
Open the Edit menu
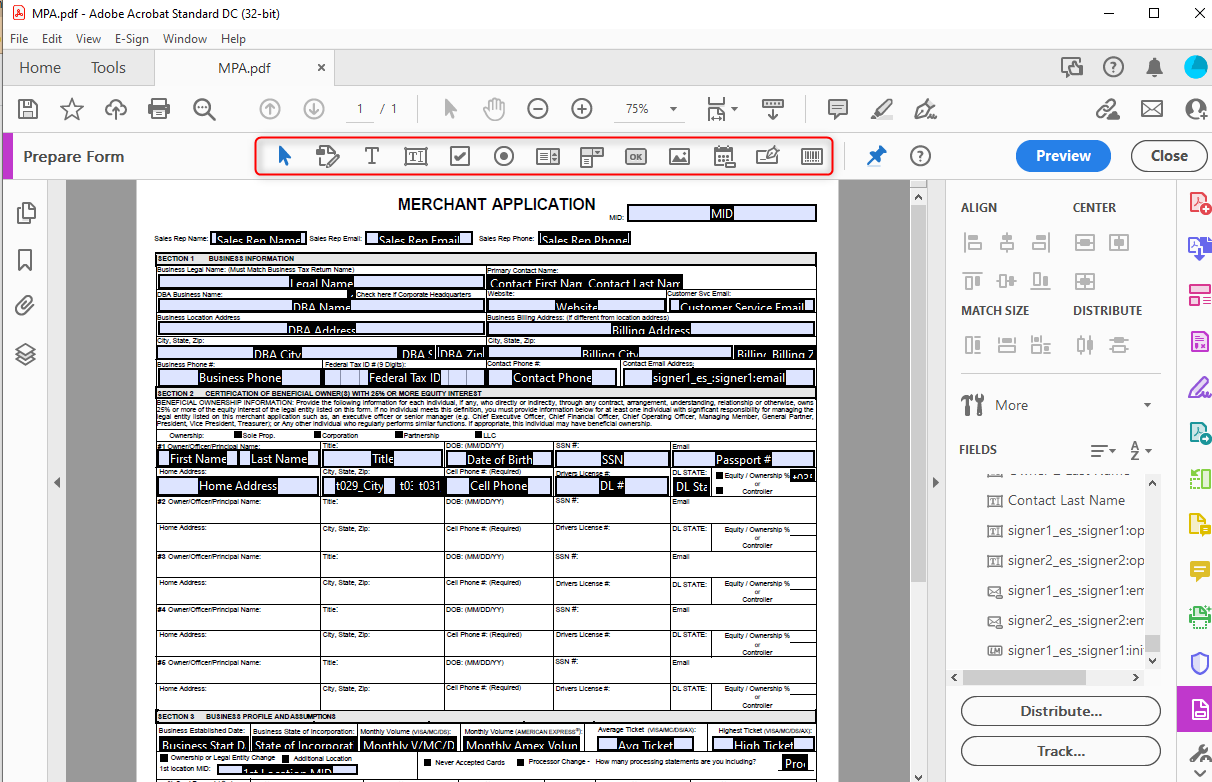(x=52, y=38)
